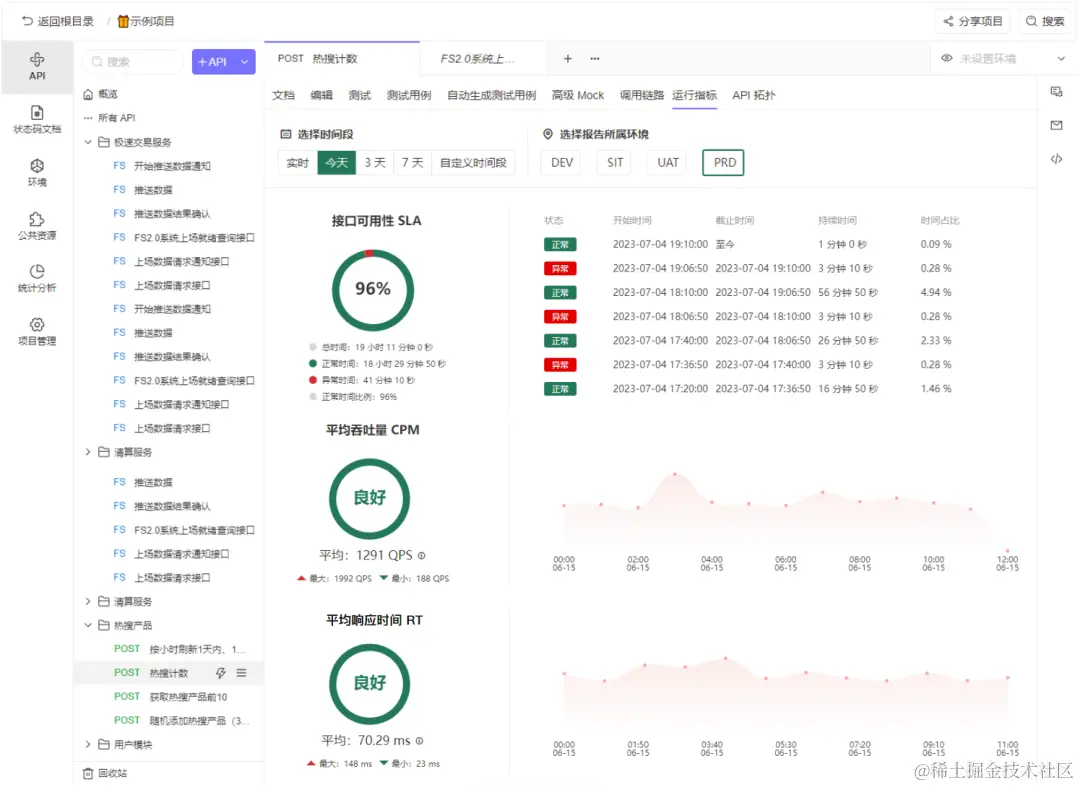The height and width of the screenshot is (787, 1080).
Task: Open POST 获取热搜产品前10 API
Action: tap(169, 697)
